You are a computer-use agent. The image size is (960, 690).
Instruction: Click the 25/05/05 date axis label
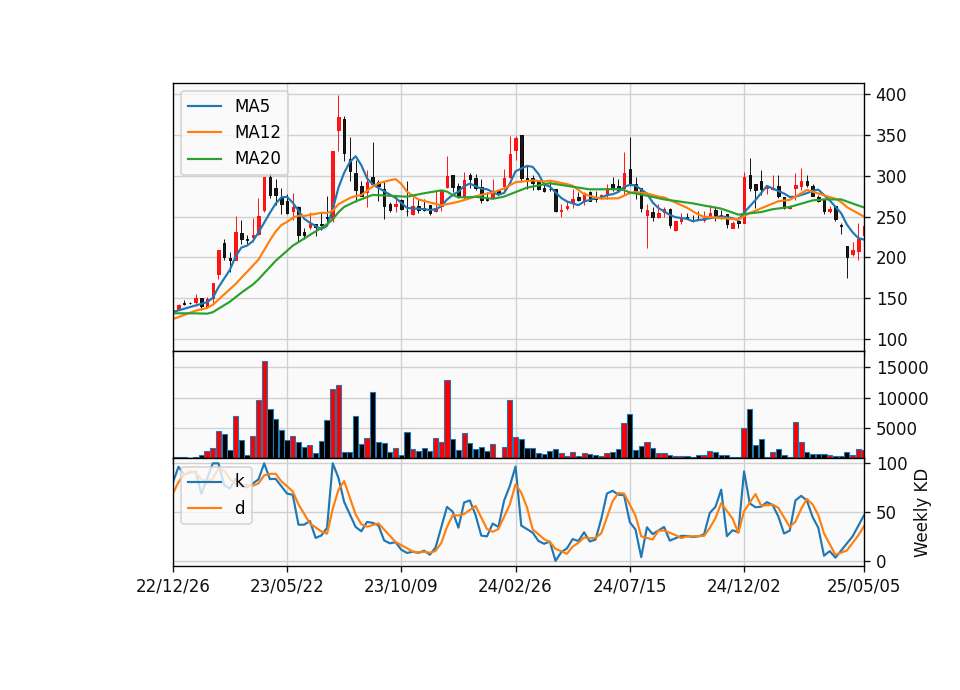pyautogui.click(x=864, y=587)
